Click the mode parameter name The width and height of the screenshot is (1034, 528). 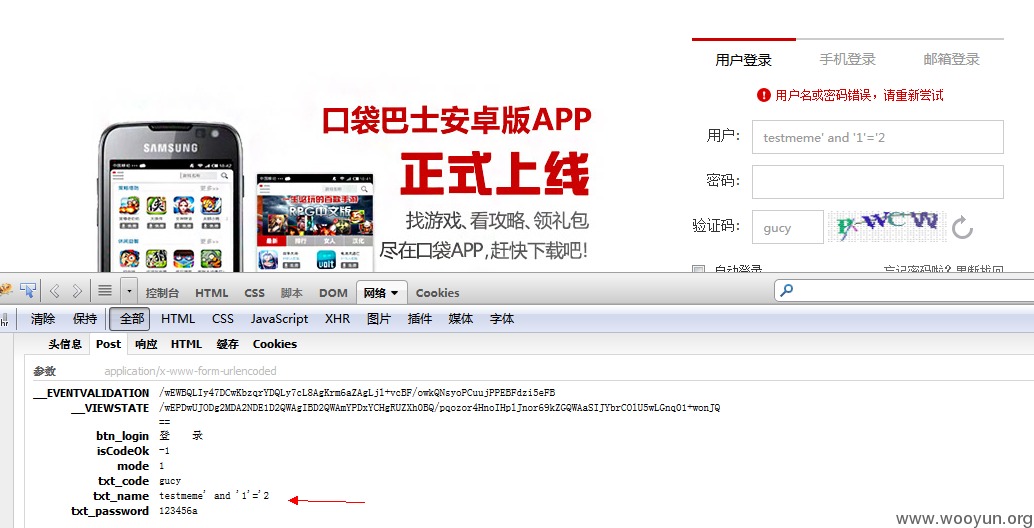[133, 466]
